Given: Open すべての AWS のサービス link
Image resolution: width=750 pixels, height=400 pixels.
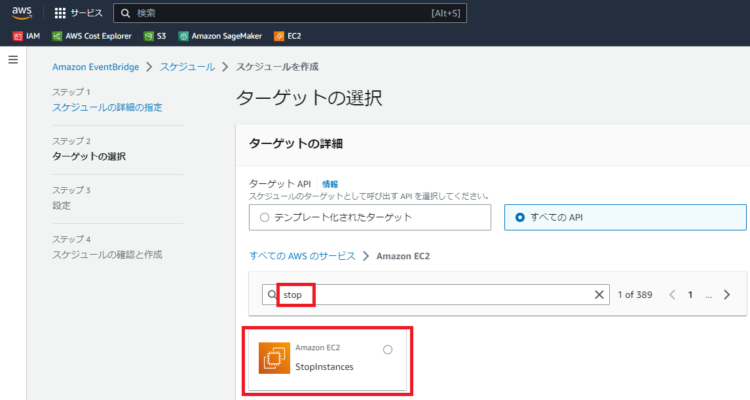Looking at the screenshot, I should (x=302, y=256).
